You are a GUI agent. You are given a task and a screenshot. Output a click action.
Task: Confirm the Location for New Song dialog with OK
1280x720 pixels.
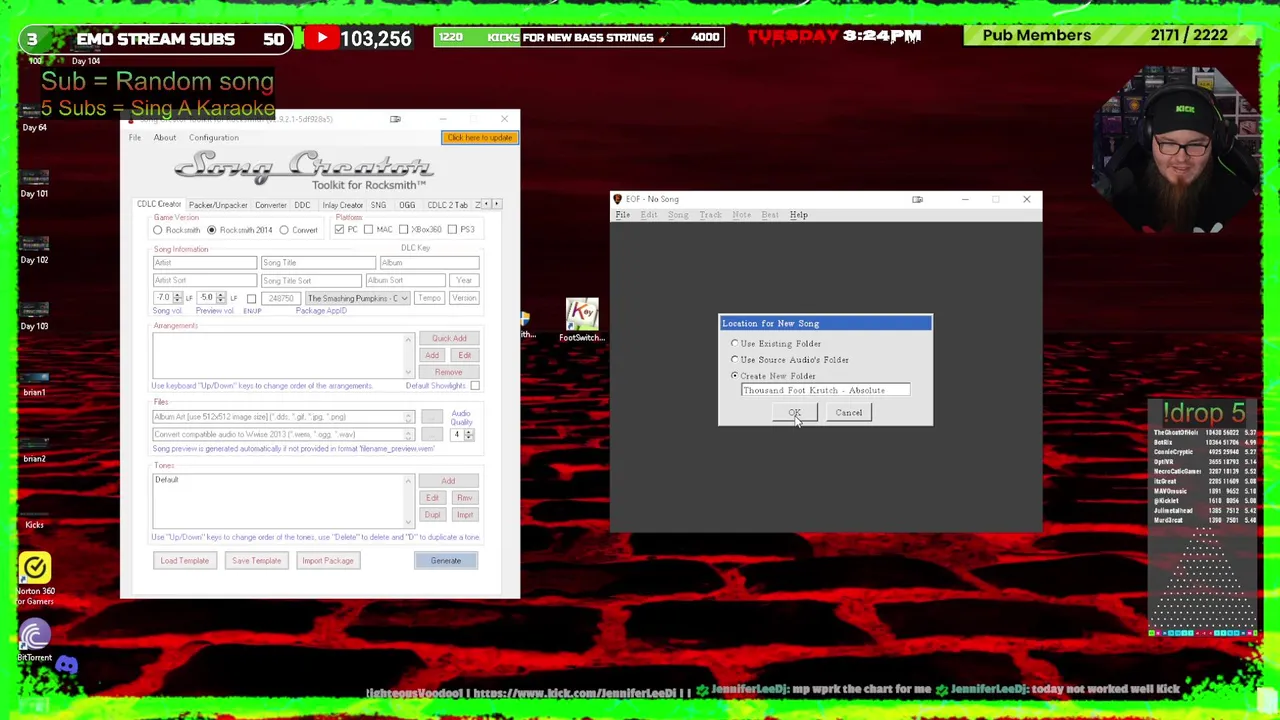coord(795,413)
